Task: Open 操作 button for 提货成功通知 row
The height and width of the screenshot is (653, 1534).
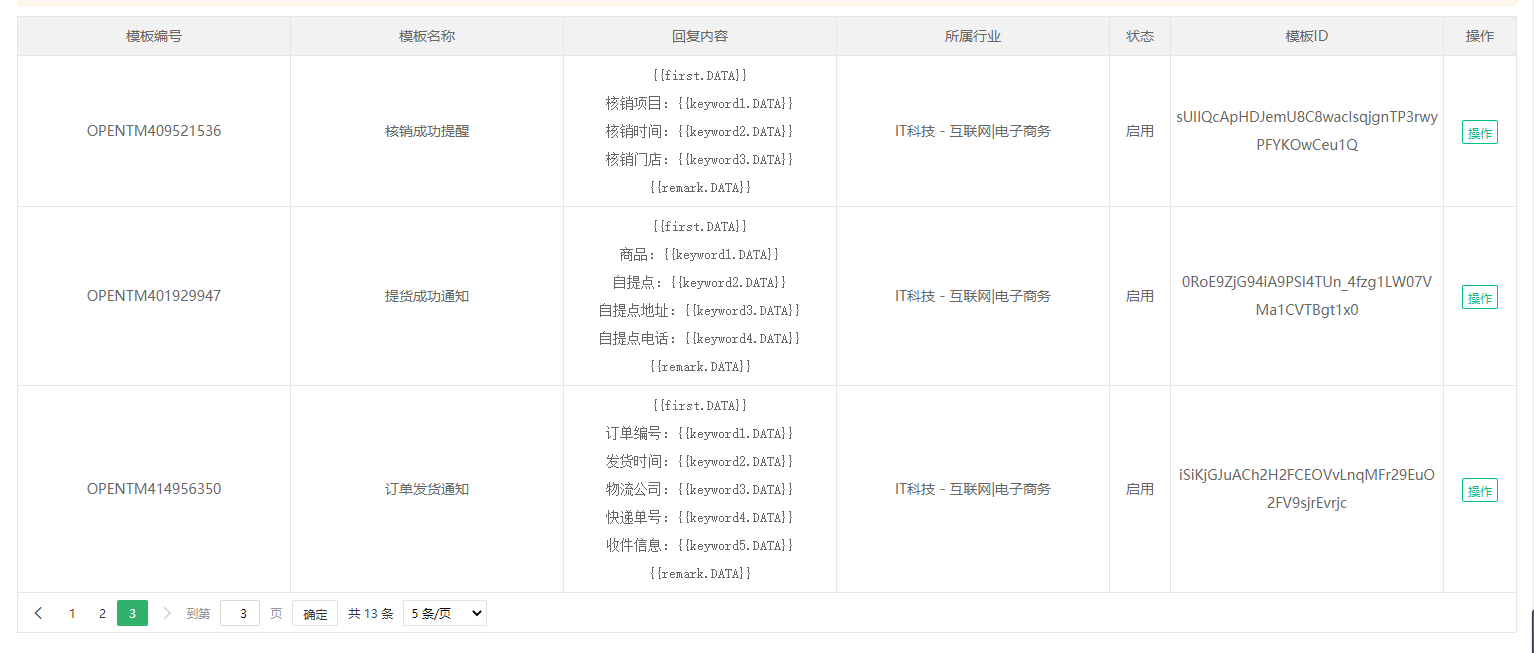Action: 1479,297
